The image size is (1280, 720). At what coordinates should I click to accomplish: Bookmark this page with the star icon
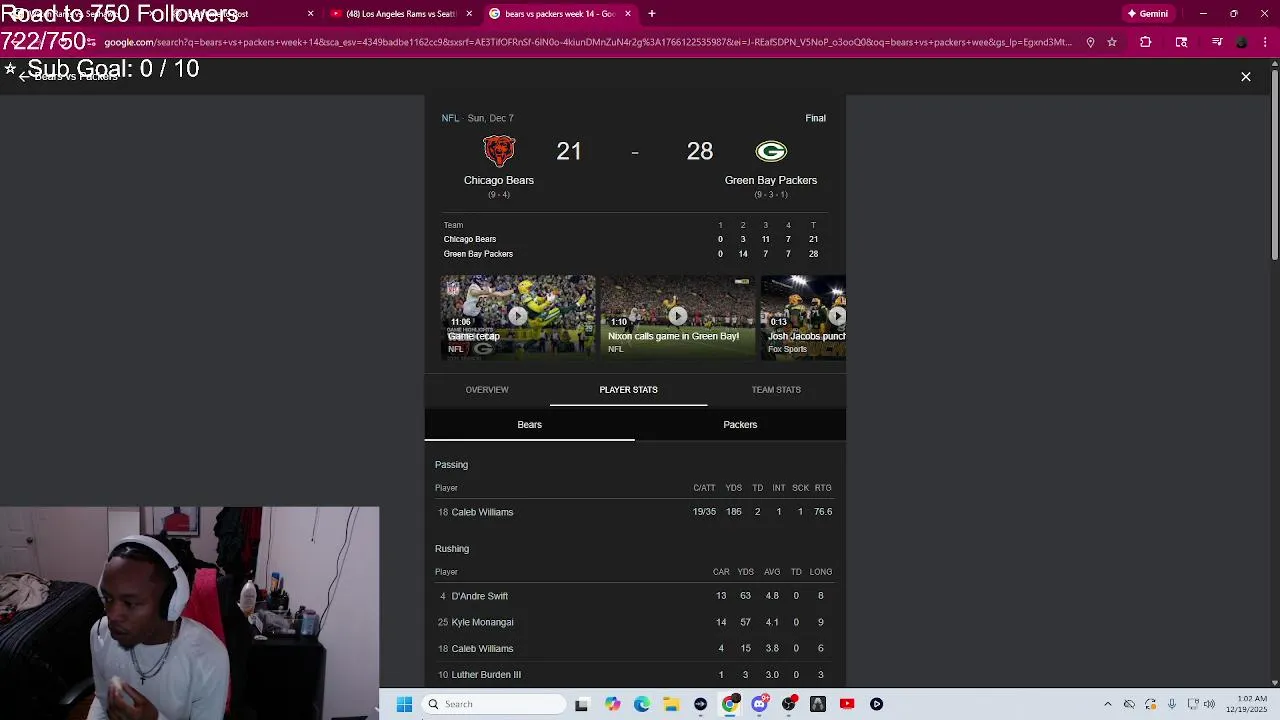click(x=1111, y=42)
